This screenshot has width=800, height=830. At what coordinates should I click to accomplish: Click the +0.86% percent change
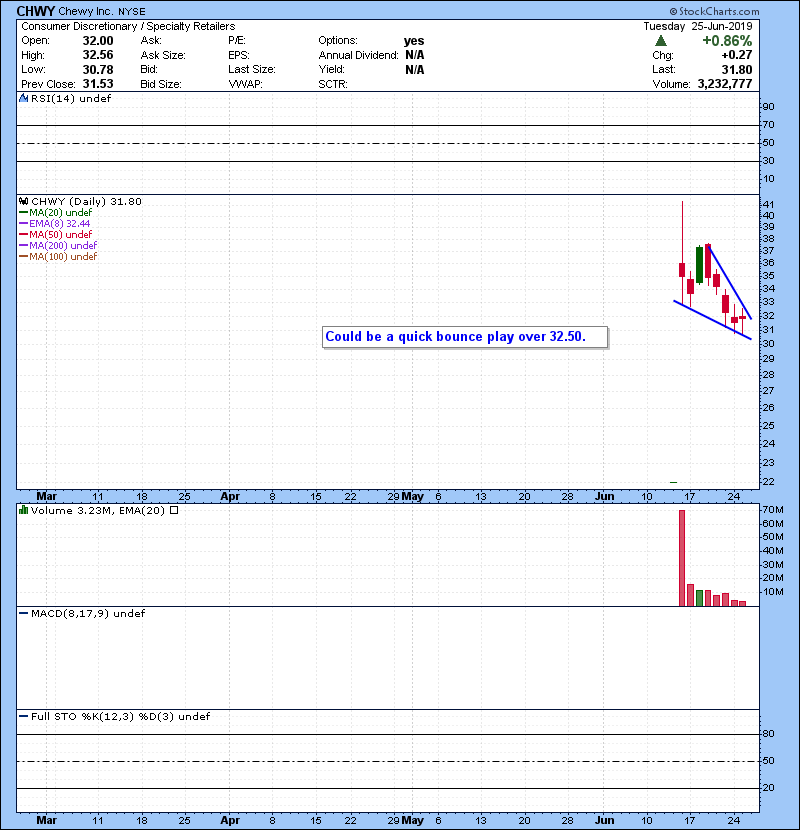click(x=727, y=41)
